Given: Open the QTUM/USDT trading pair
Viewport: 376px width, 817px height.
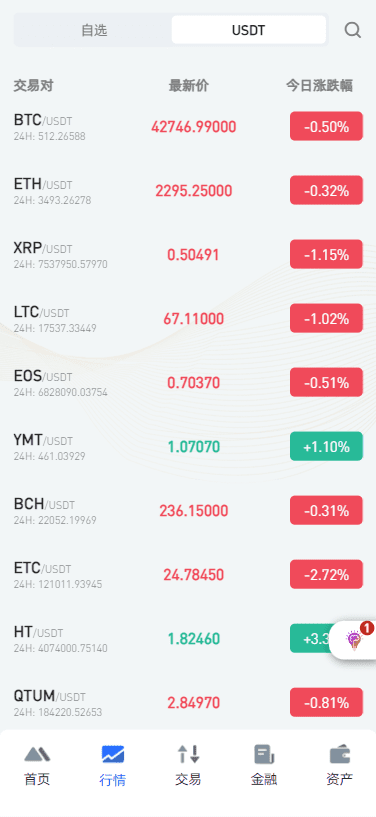Looking at the screenshot, I should click(x=188, y=702).
